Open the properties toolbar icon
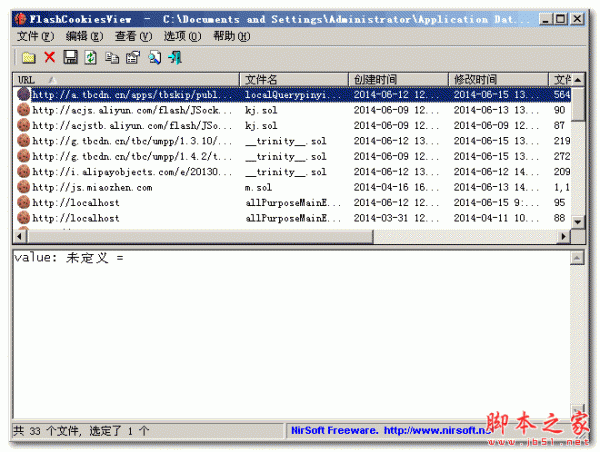Screen dimensions: 600x452 point(133,58)
